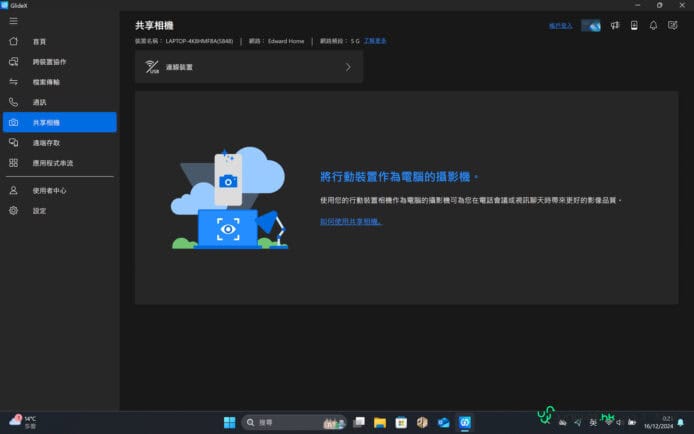This screenshot has width=694, height=434.
Task: Open the notification bell in the header
Action: point(653,25)
